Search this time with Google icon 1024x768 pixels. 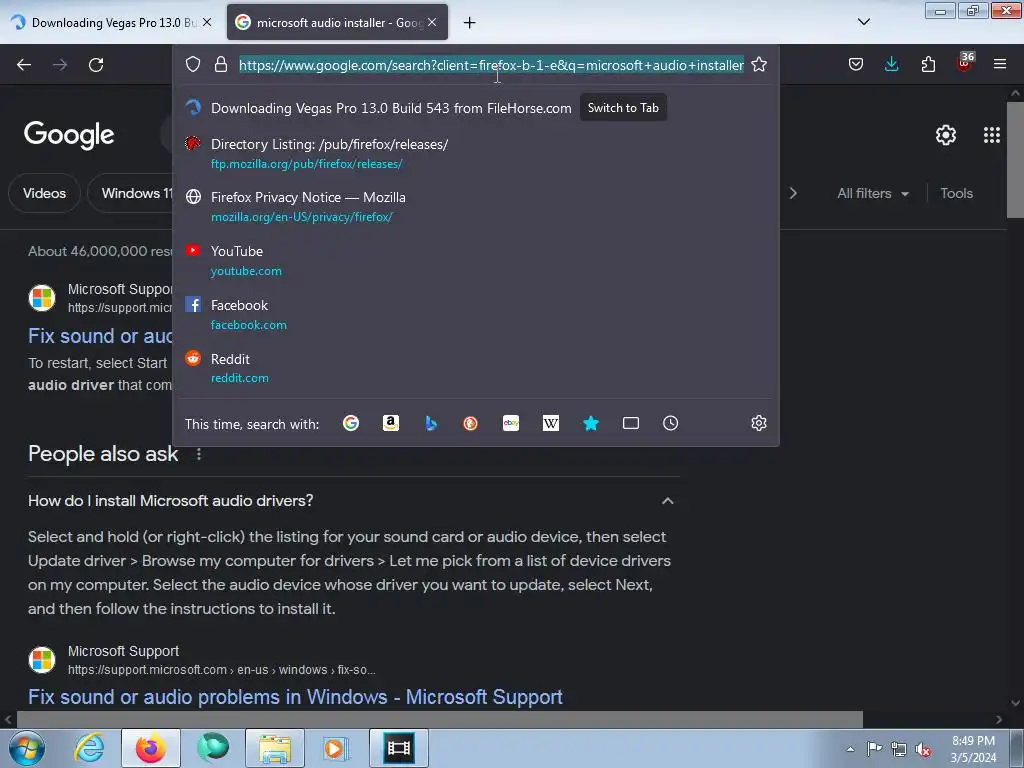point(351,423)
